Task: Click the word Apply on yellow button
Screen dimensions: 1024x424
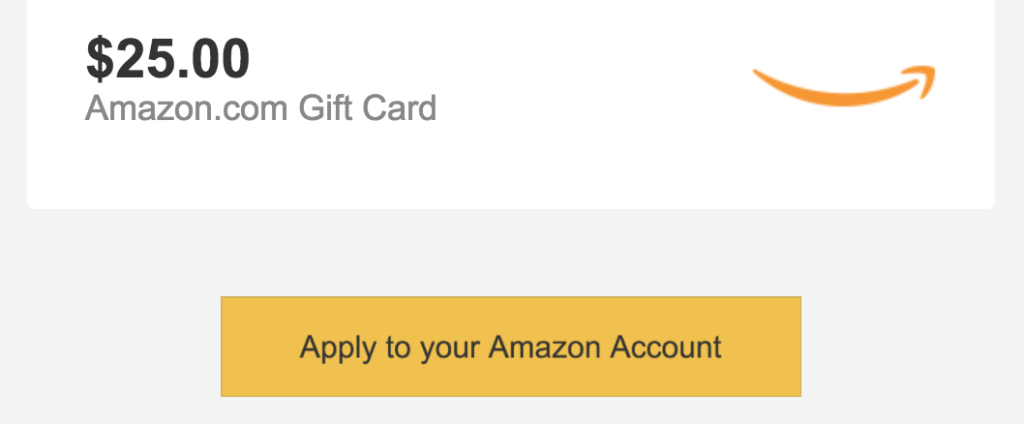Action: (338, 348)
